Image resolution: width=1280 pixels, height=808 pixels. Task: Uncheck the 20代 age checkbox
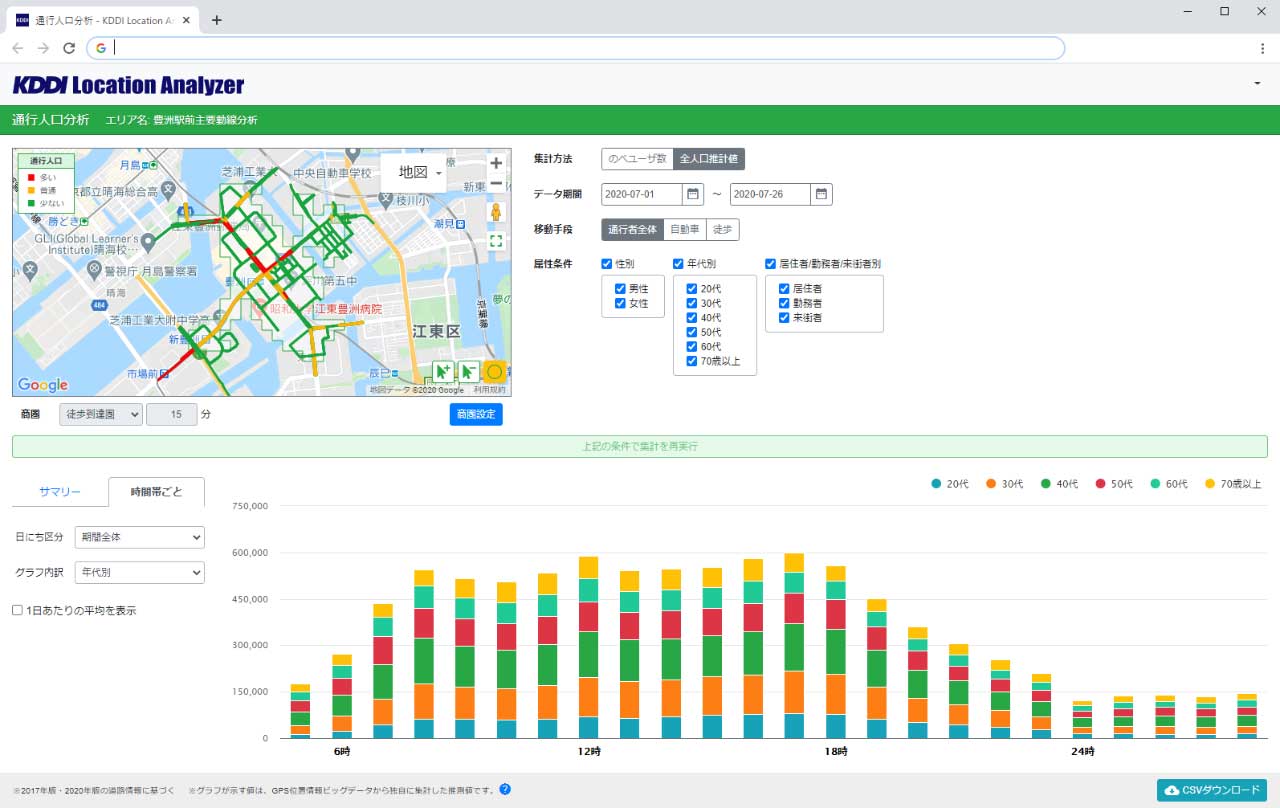pyautogui.click(x=692, y=288)
